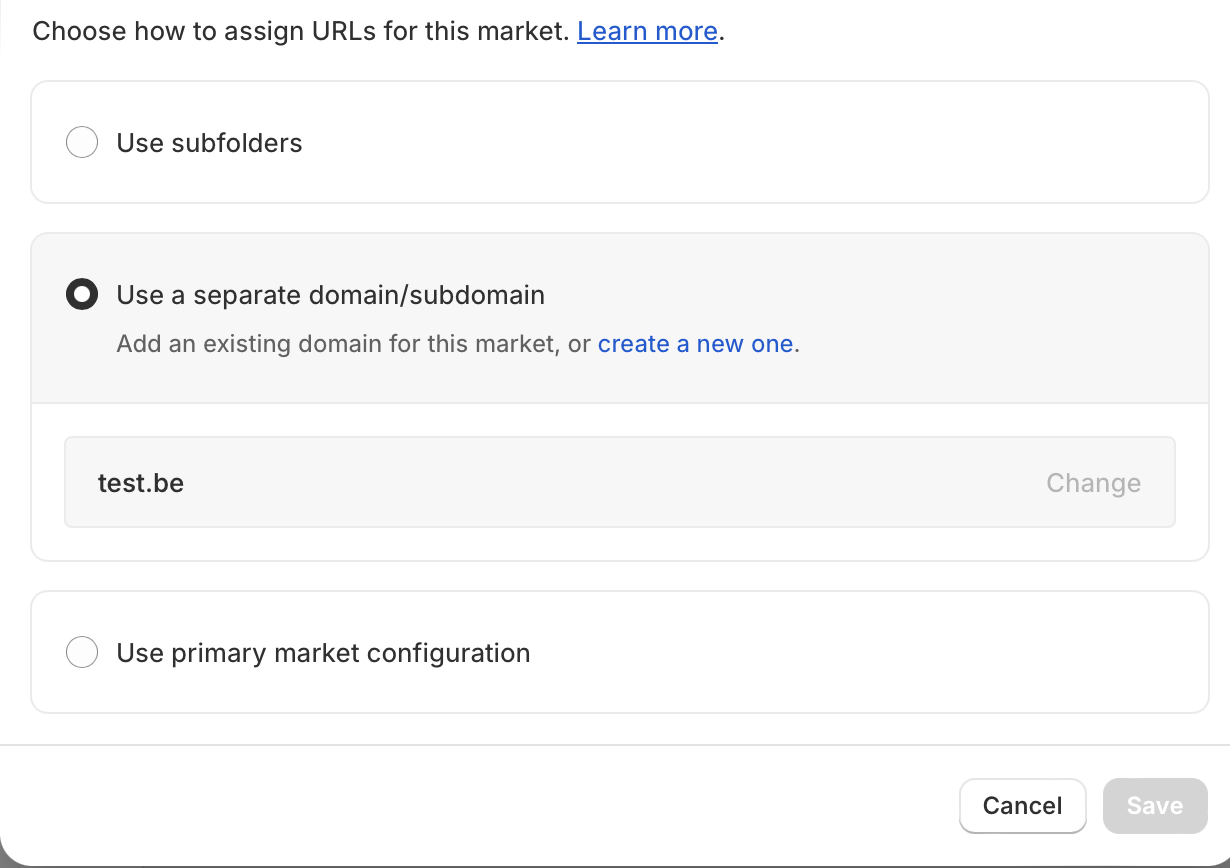The image size is (1230, 868).
Task: Select the Use subfolders radio button
Action: (82, 142)
